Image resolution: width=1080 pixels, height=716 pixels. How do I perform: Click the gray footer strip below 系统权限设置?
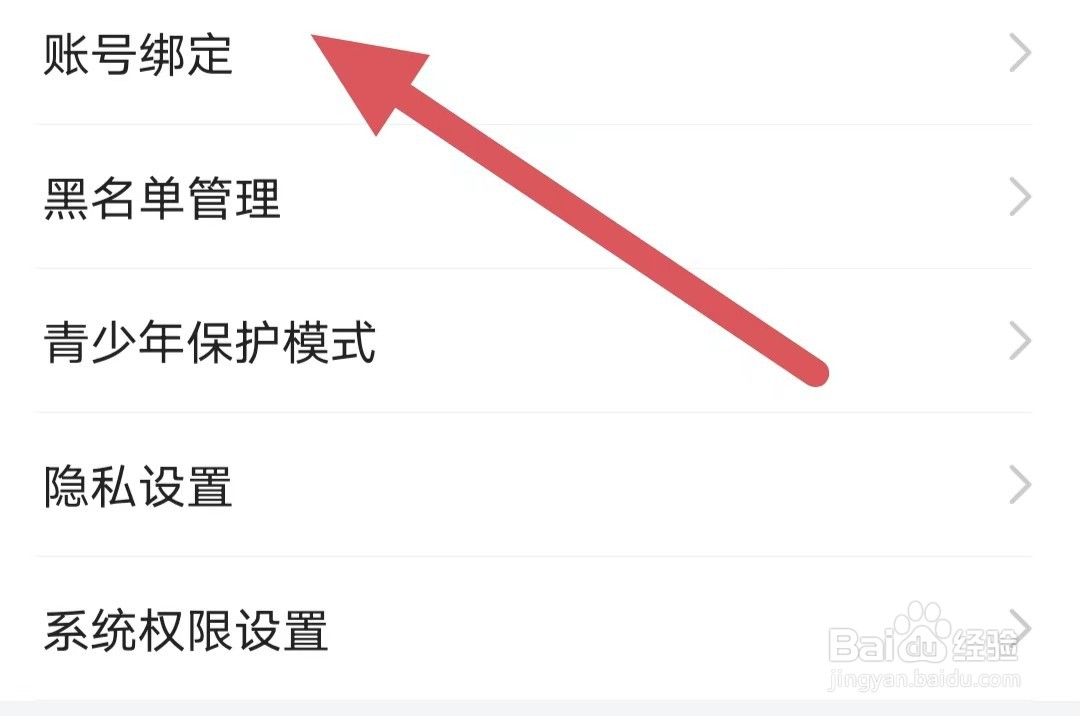click(540, 708)
